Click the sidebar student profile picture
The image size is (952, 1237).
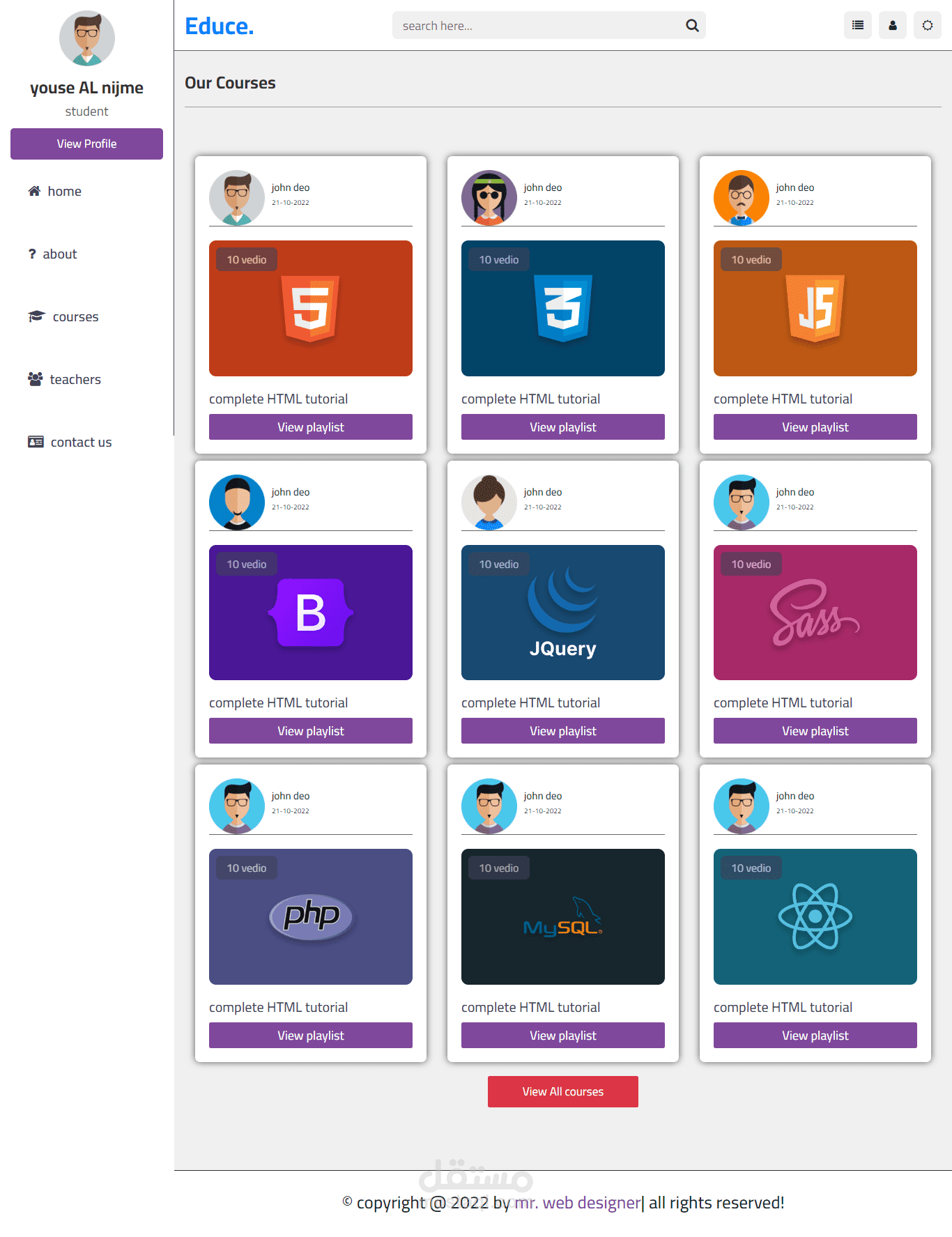[87, 38]
